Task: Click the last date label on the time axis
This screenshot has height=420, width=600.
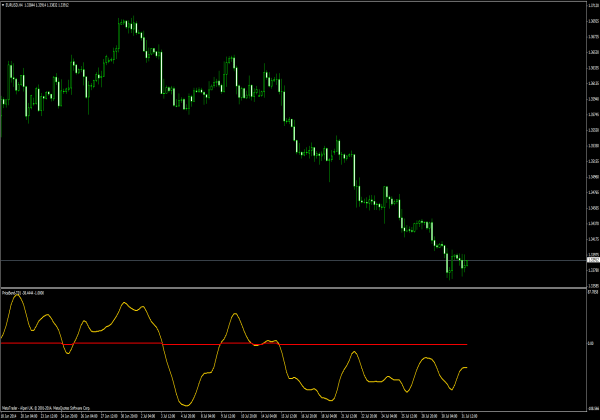Action: pyautogui.click(x=470, y=416)
